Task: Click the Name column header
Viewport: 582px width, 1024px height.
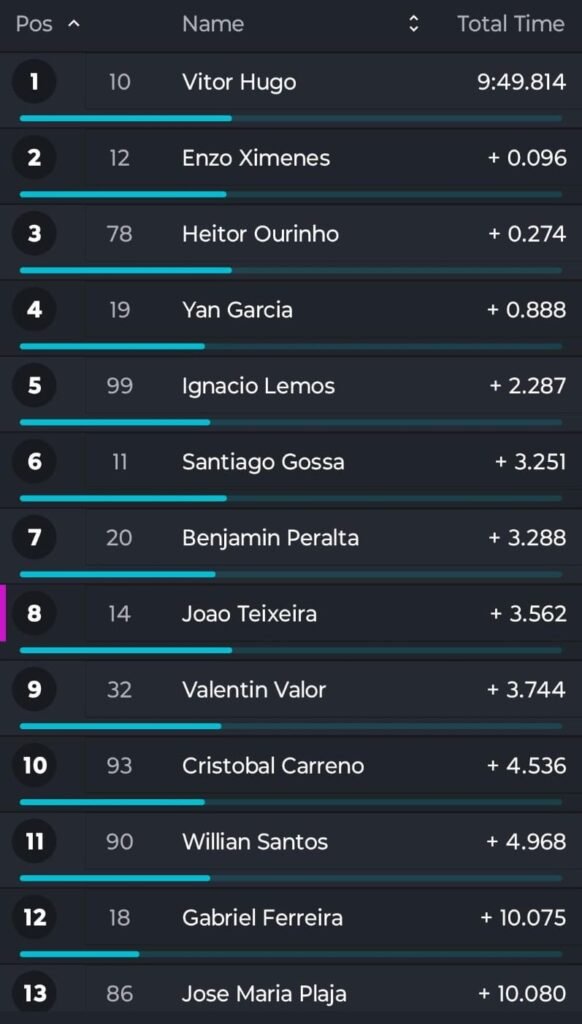Action: [x=213, y=24]
